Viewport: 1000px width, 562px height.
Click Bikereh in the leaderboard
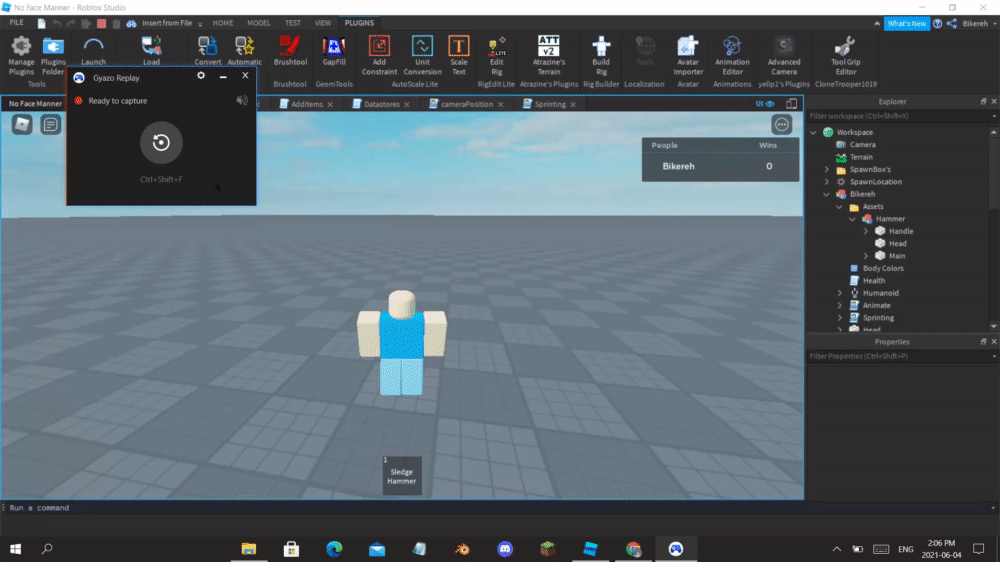pos(678,166)
